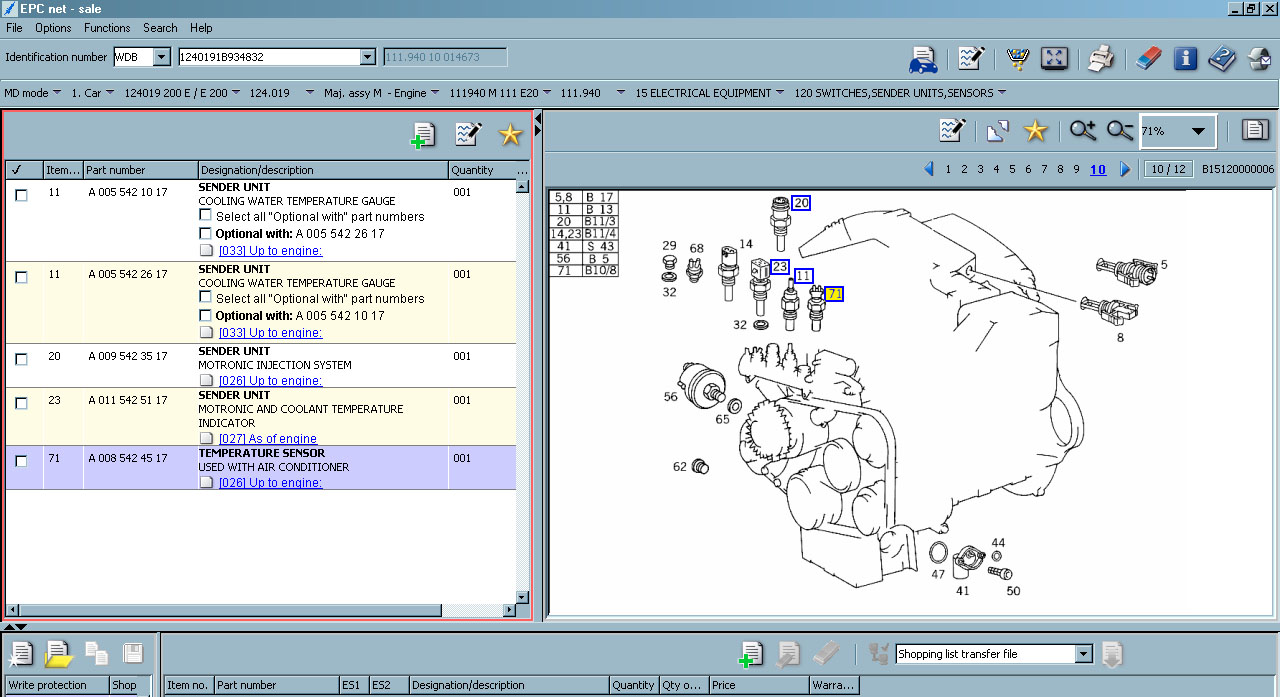1280x697 pixels.
Task: Open the shopping cart icon
Action: tap(1018, 58)
